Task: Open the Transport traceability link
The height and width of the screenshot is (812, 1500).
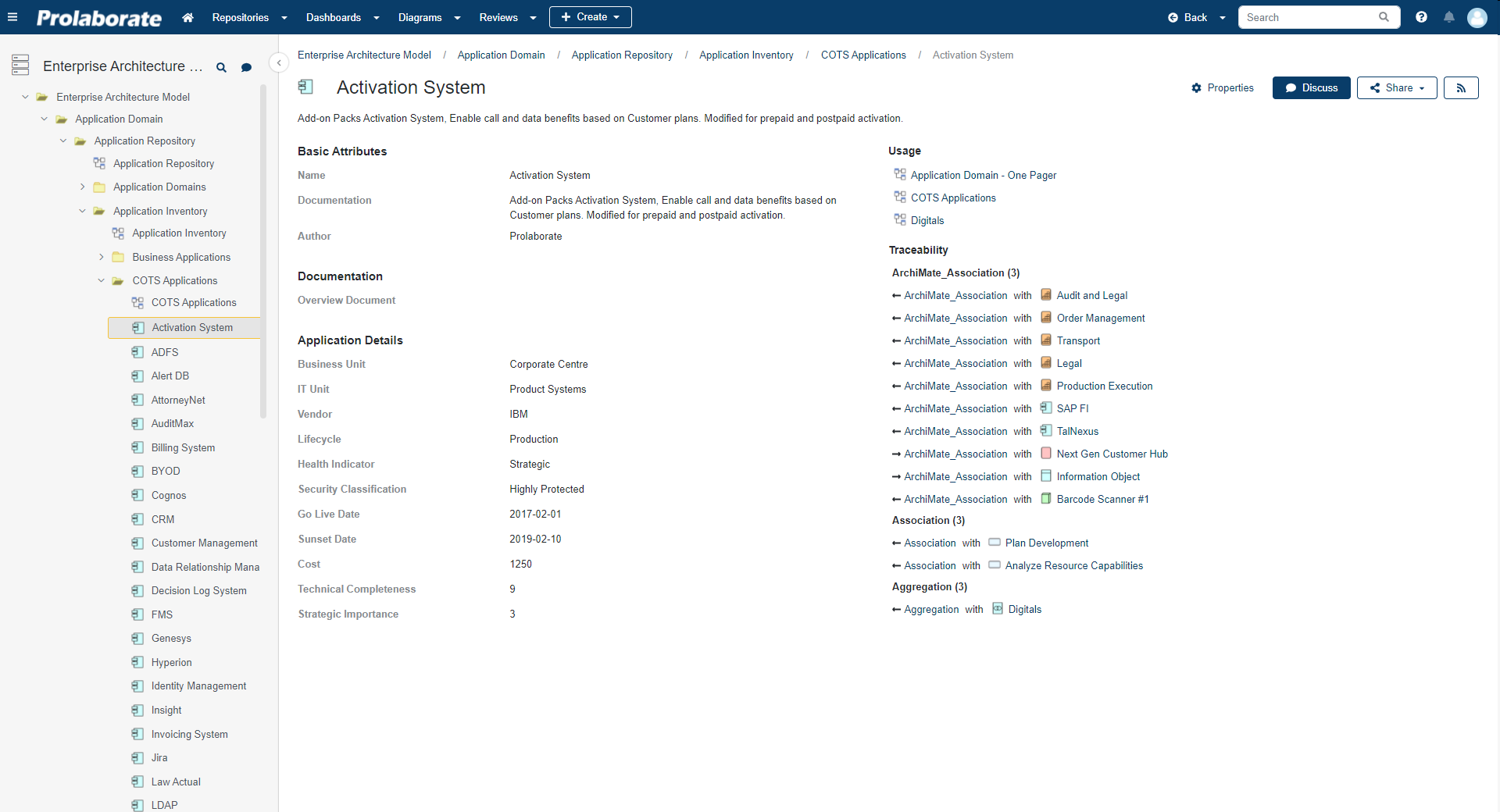Action: [1078, 340]
